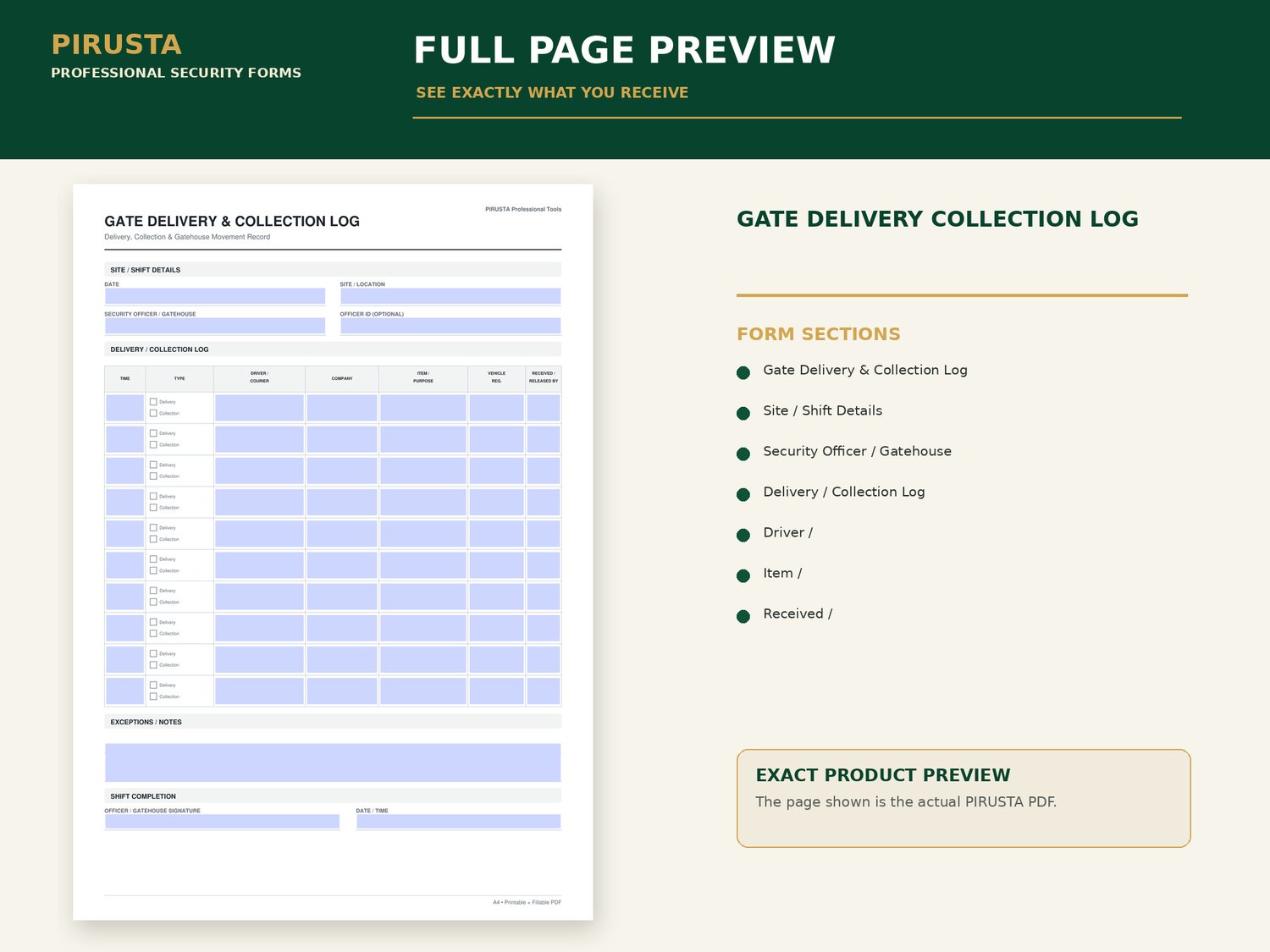The width and height of the screenshot is (1270, 952).
Task: Click the text about actual PIRUSTA PDF
Action: (906, 802)
